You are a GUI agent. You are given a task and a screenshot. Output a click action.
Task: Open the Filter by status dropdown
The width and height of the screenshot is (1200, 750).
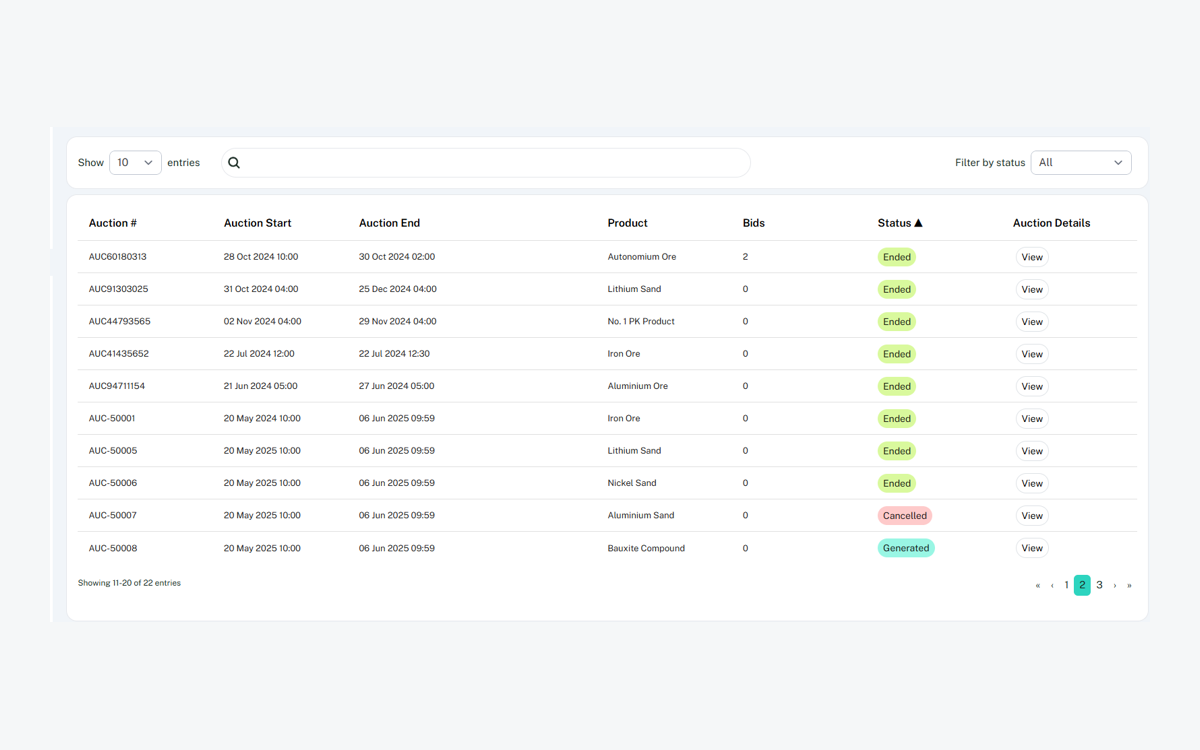(x=1080, y=162)
